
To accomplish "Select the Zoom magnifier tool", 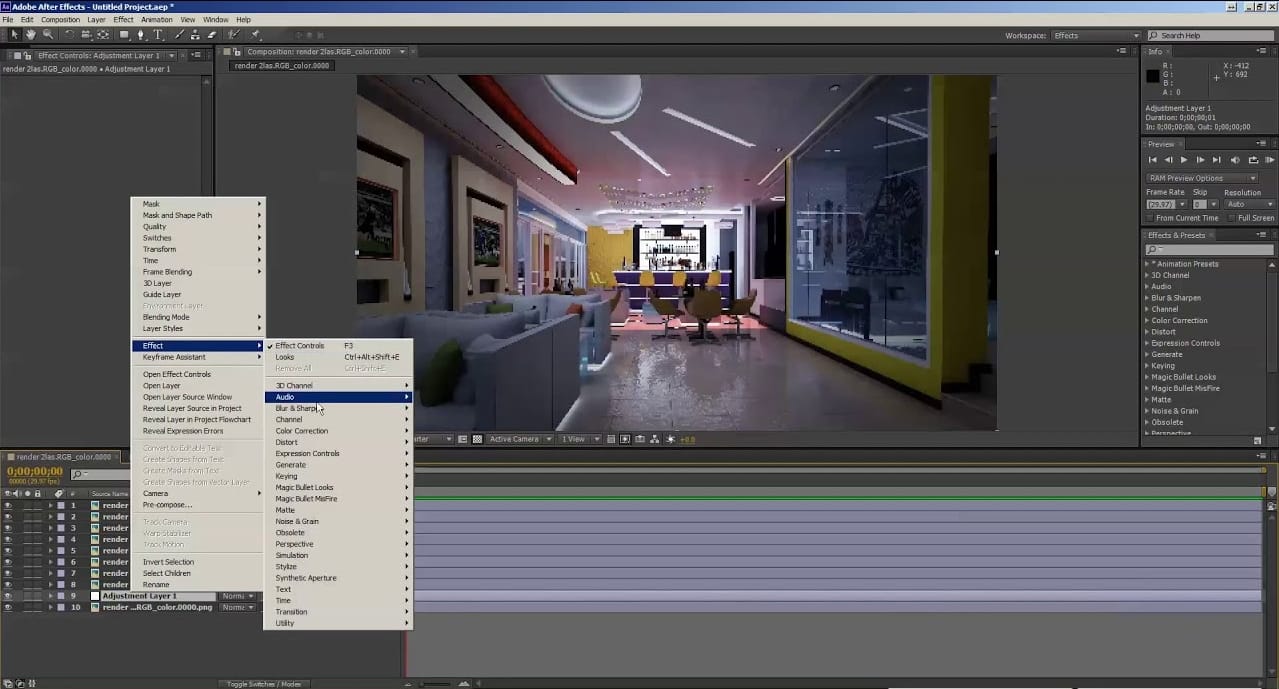I will (48, 35).
